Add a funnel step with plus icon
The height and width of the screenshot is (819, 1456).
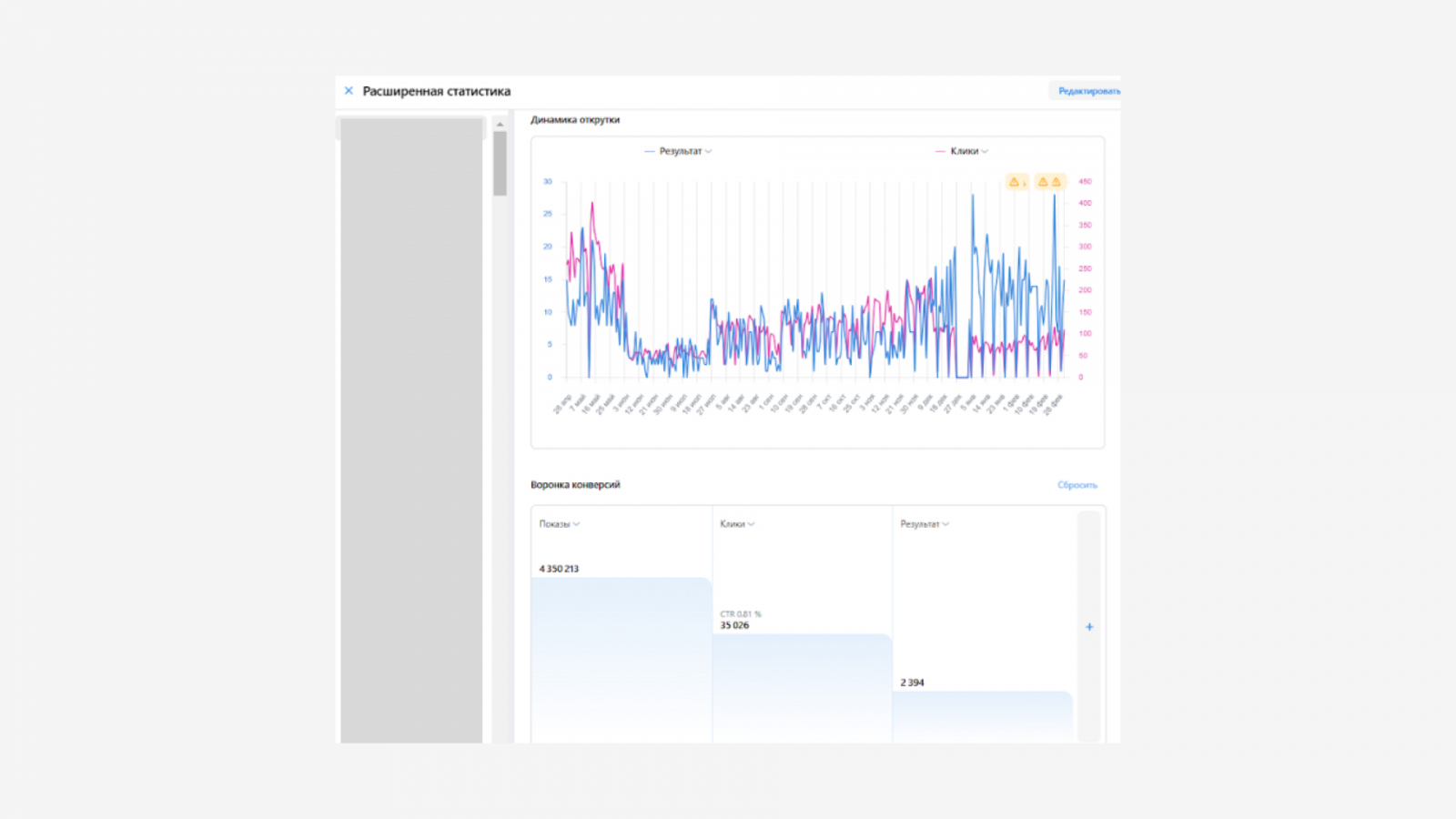point(1089,627)
